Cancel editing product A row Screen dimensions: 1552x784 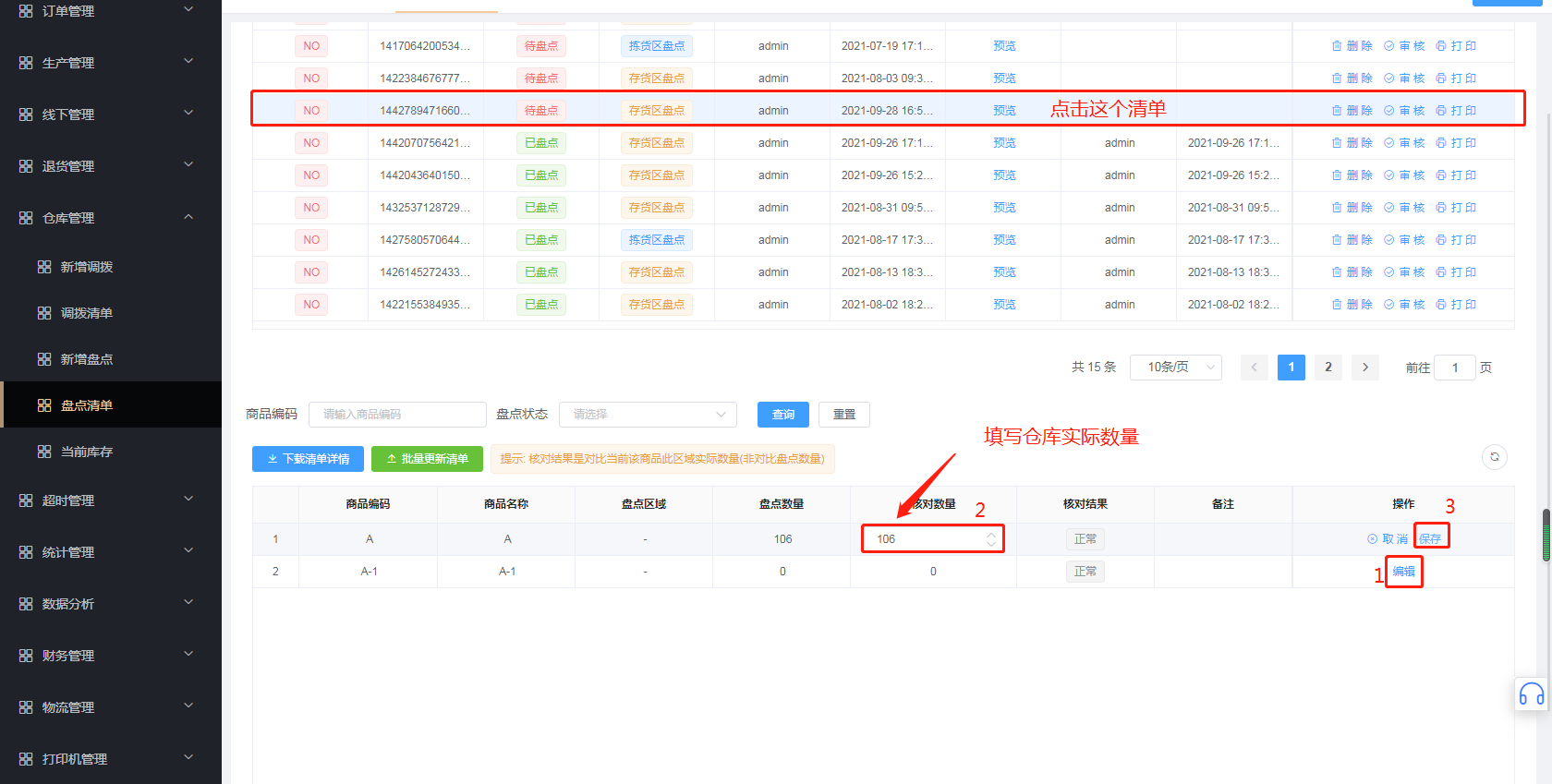1388,539
